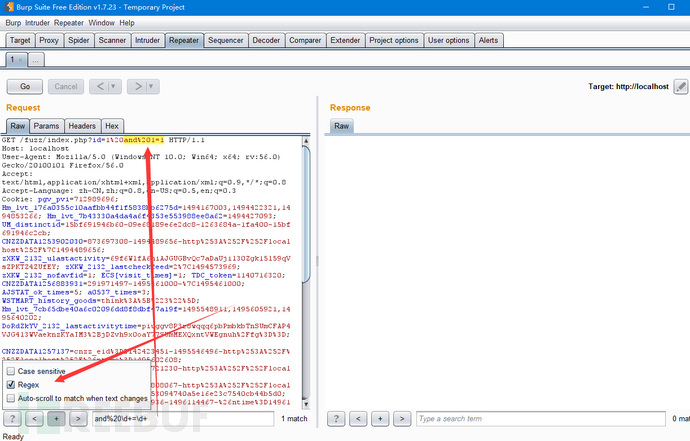Switch to the Spider tab
Screen dimensions: 690x441
click(x=79, y=40)
